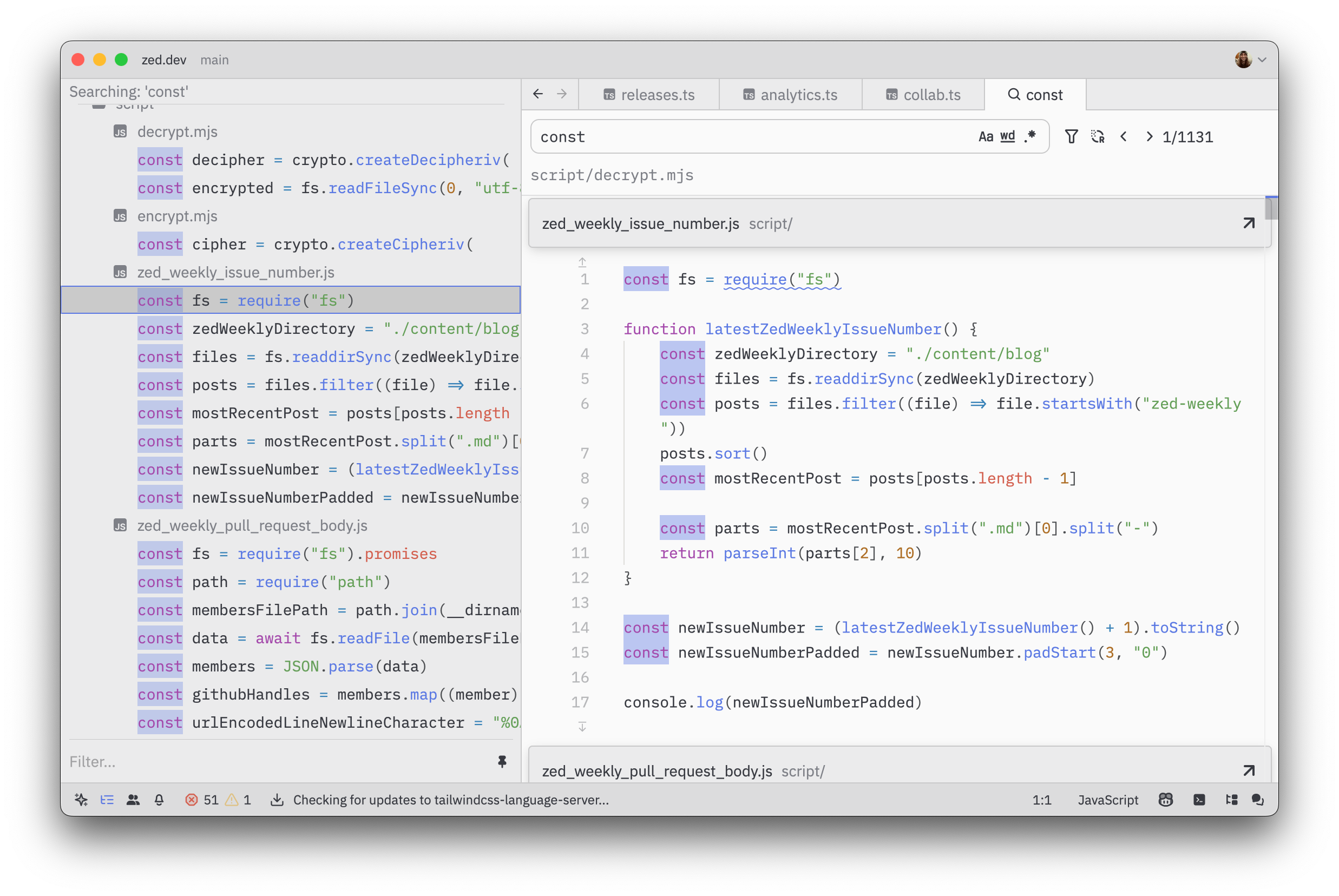Click the warning count 1 in status bar
Image resolution: width=1339 pixels, height=896 pixels.
(x=238, y=800)
